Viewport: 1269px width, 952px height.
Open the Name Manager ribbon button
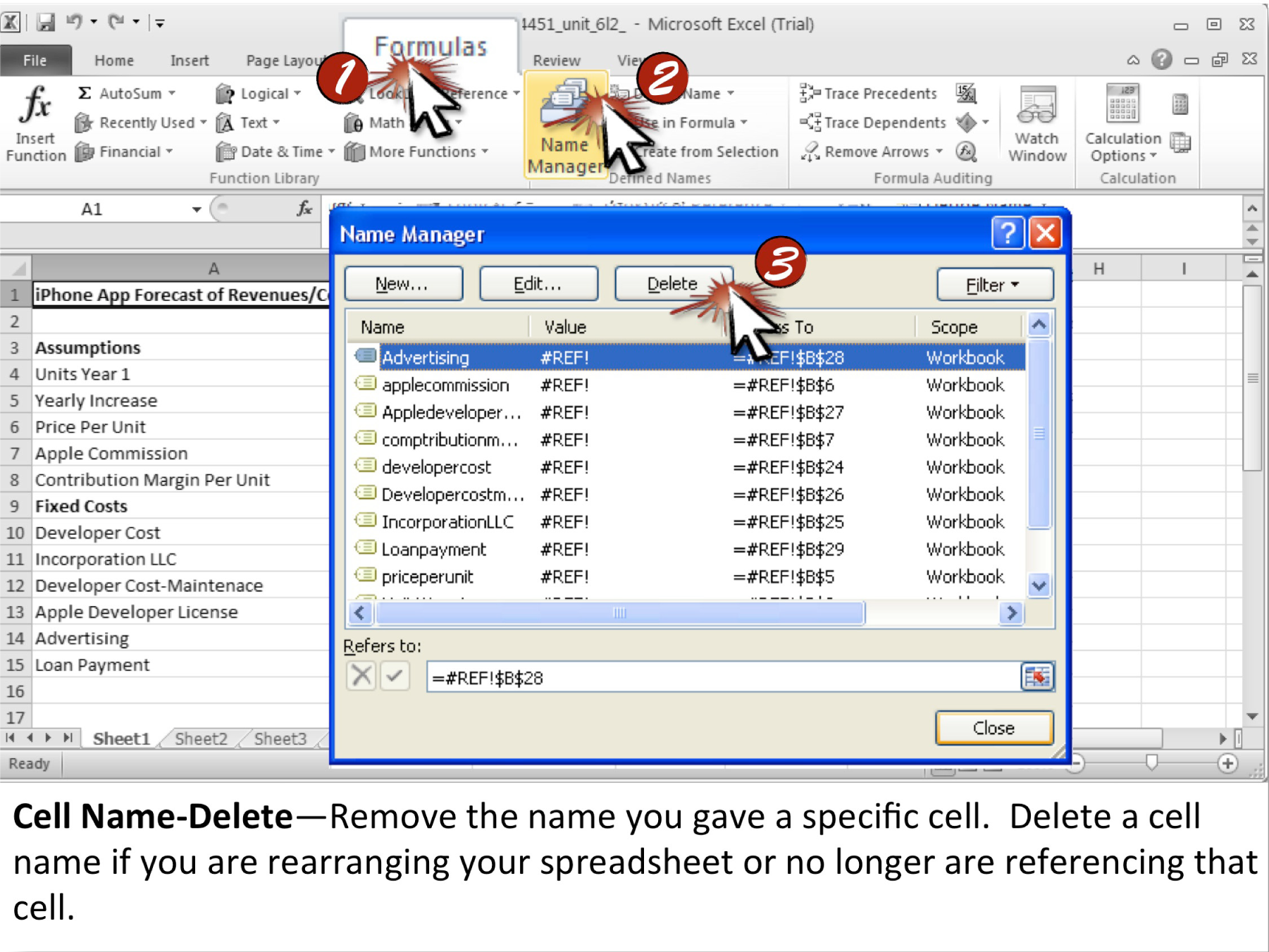coord(564,127)
